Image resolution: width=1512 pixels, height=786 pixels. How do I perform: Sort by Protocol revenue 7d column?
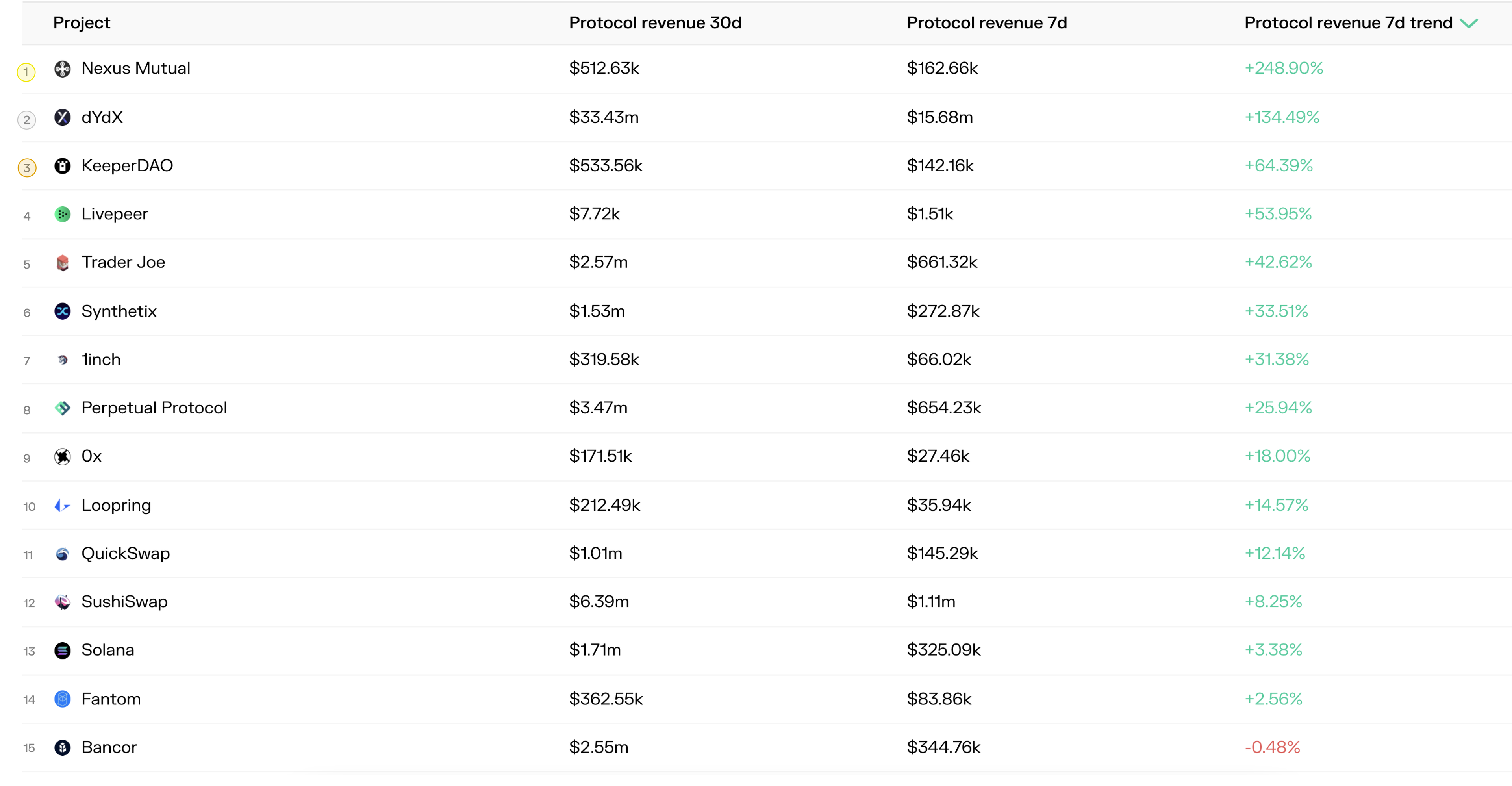(987, 23)
